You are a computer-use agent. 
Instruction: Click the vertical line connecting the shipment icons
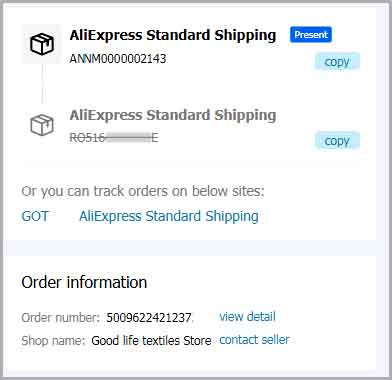point(42,84)
